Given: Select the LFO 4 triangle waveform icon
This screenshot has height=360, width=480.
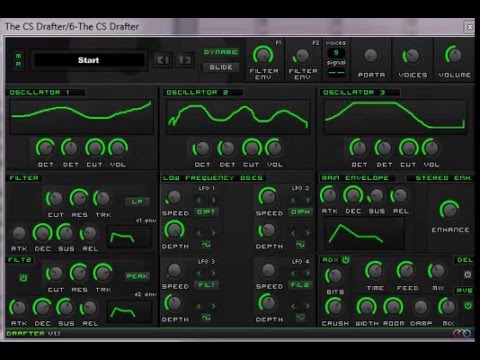Looking at the screenshot, I should (x=300, y=318).
